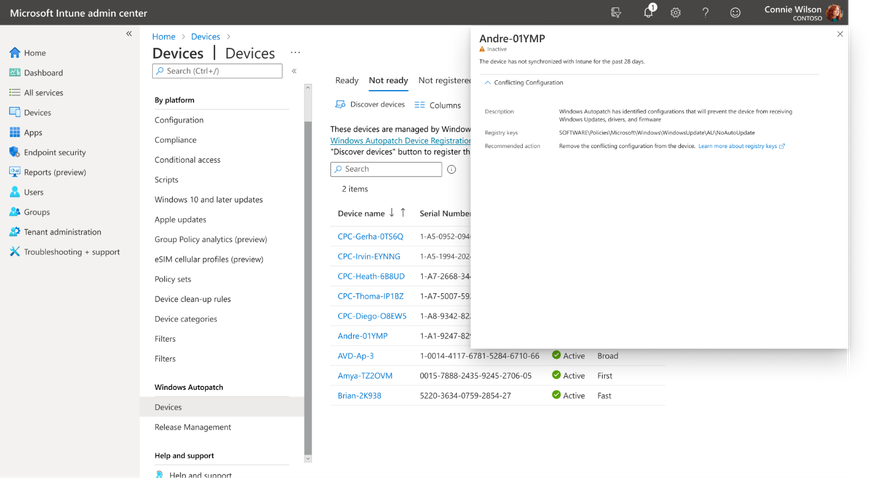
Task: Open the Columns chooser
Action: point(438,105)
